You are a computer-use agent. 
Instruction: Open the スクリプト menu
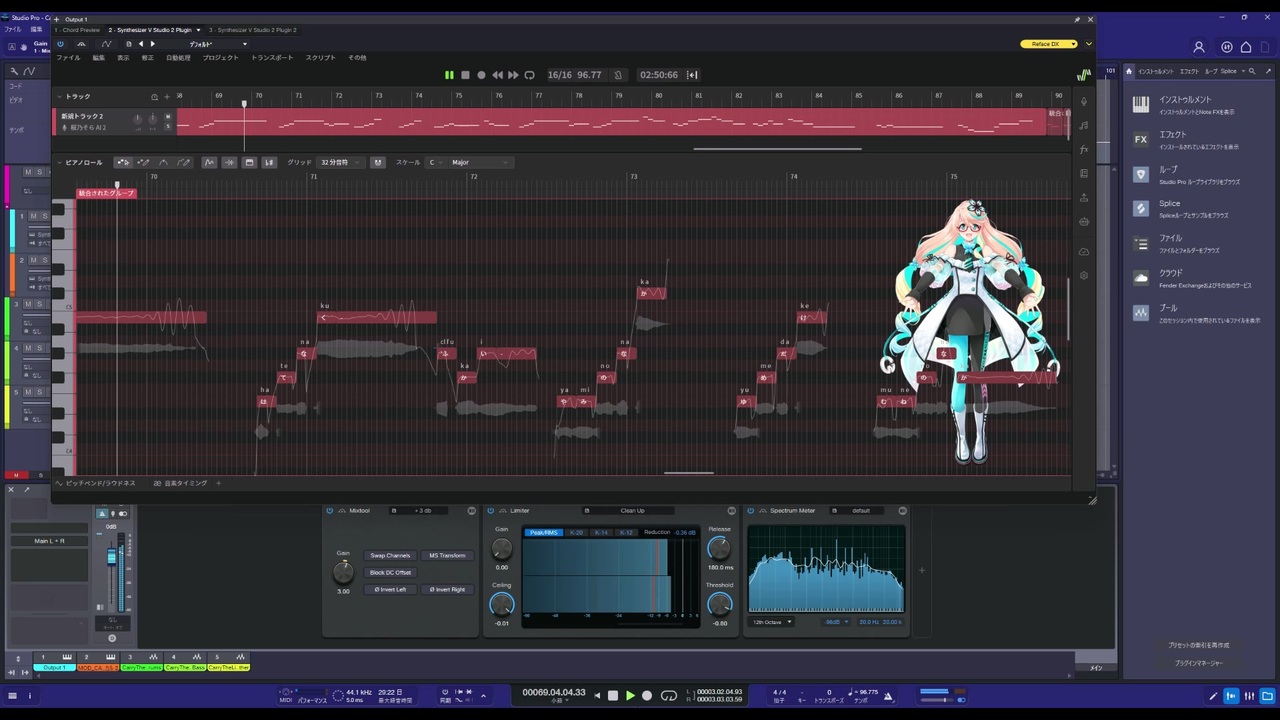[320, 58]
